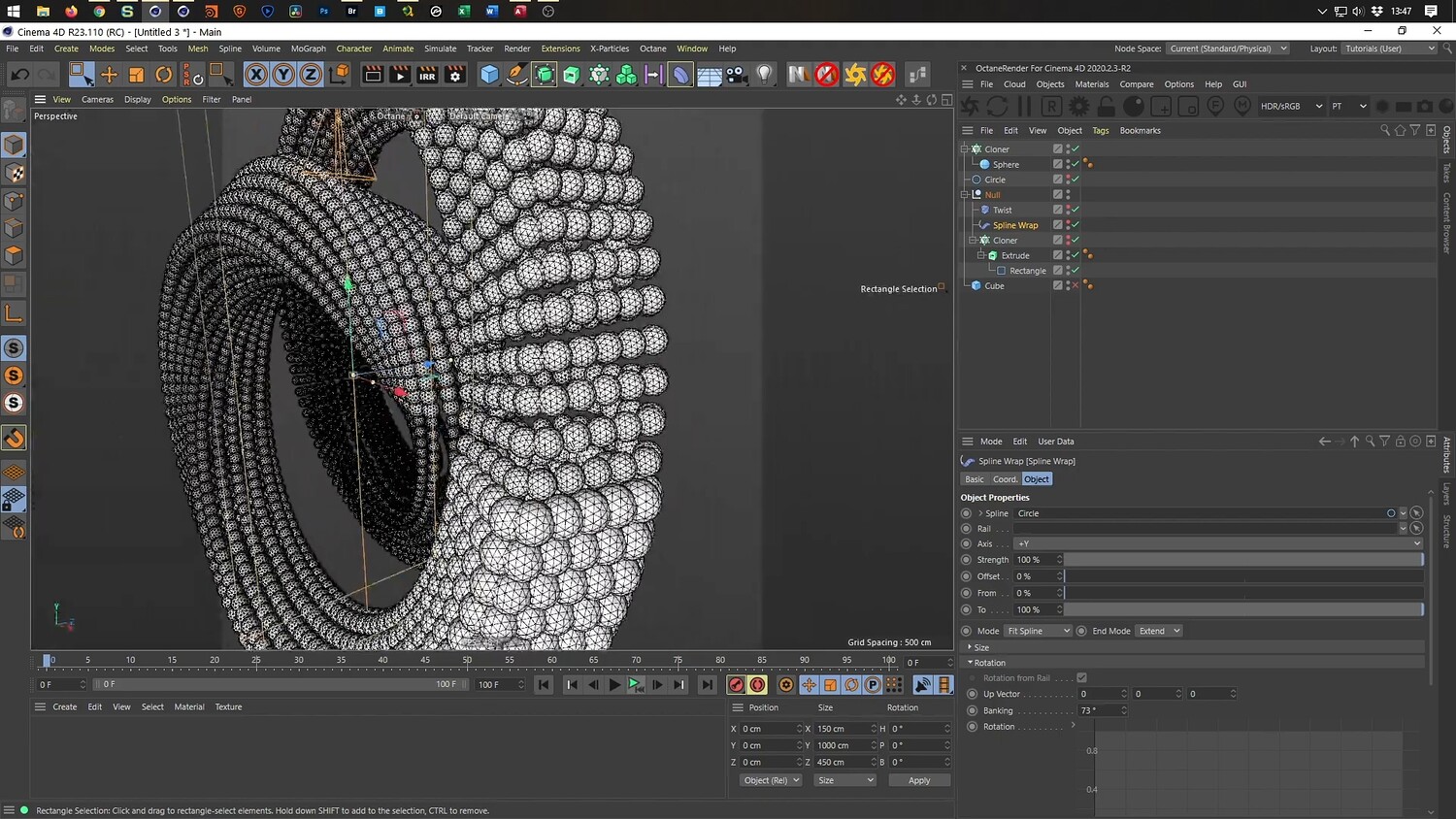Image resolution: width=1456 pixels, height=819 pixels.
Task: Enable the Cube object's red X toggle
Action: tap(1075, 286)
